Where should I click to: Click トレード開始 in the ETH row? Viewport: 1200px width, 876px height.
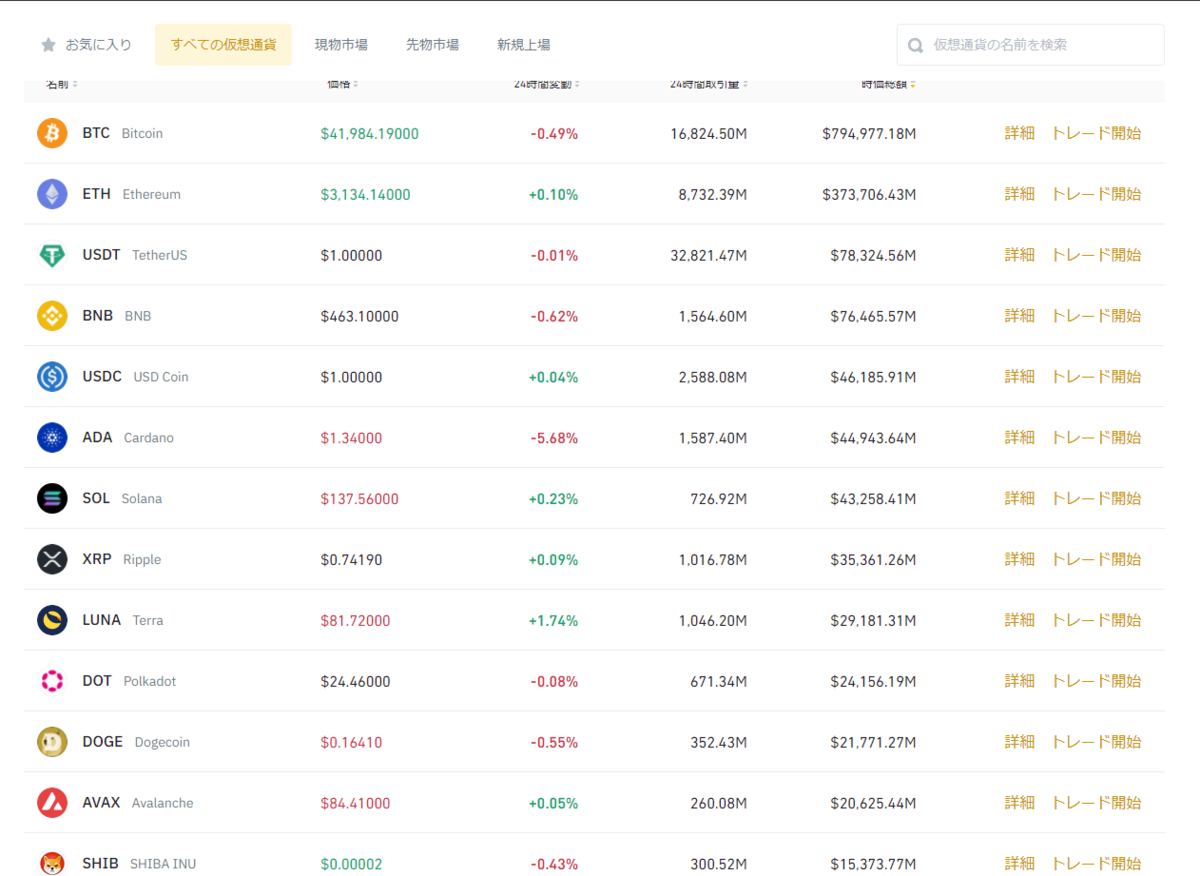pos(1096,194)
